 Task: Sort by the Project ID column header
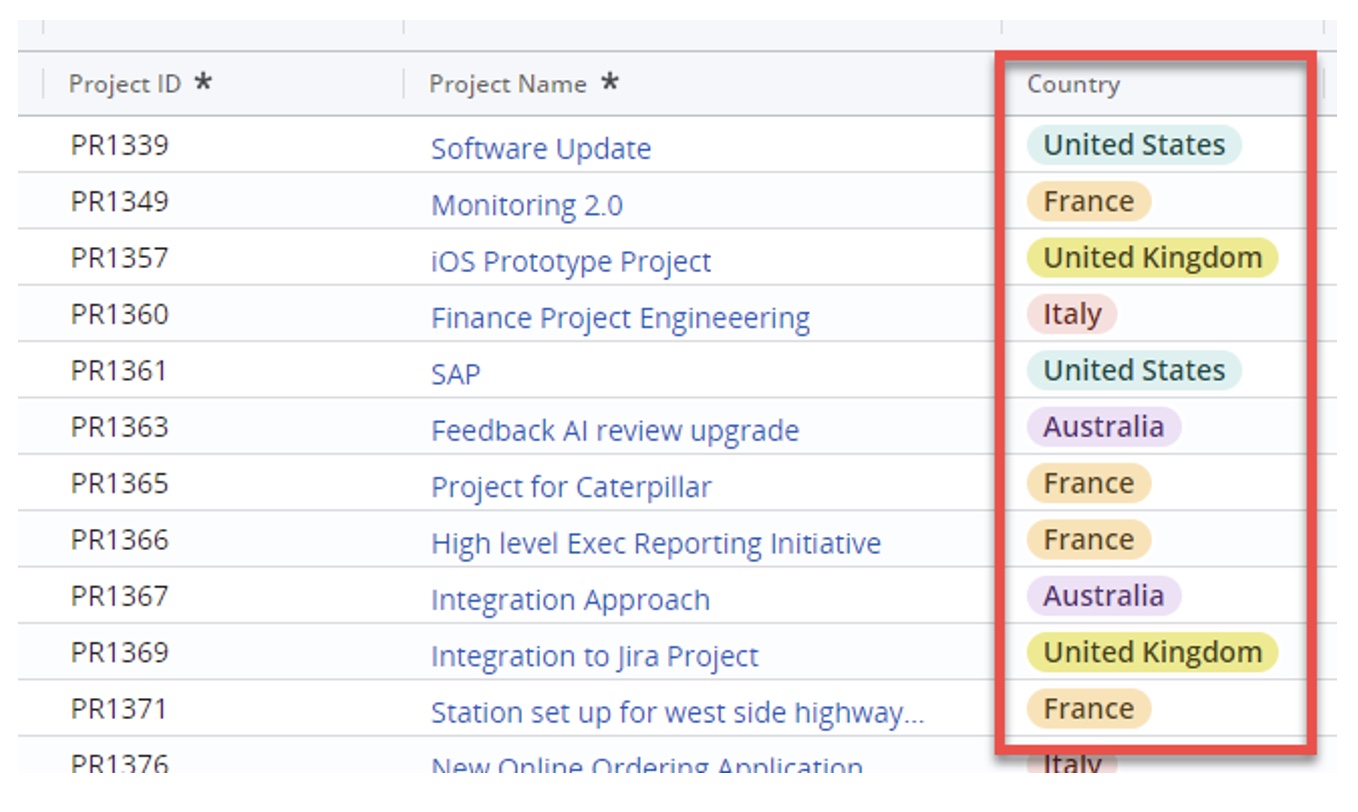125,84
